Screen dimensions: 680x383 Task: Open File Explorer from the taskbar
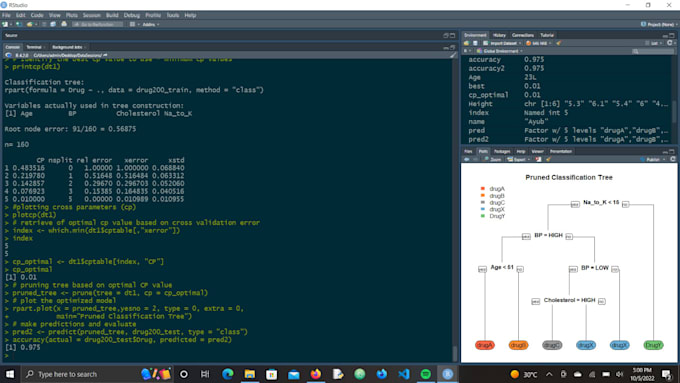pyautogui.click(x=250, y=374)
